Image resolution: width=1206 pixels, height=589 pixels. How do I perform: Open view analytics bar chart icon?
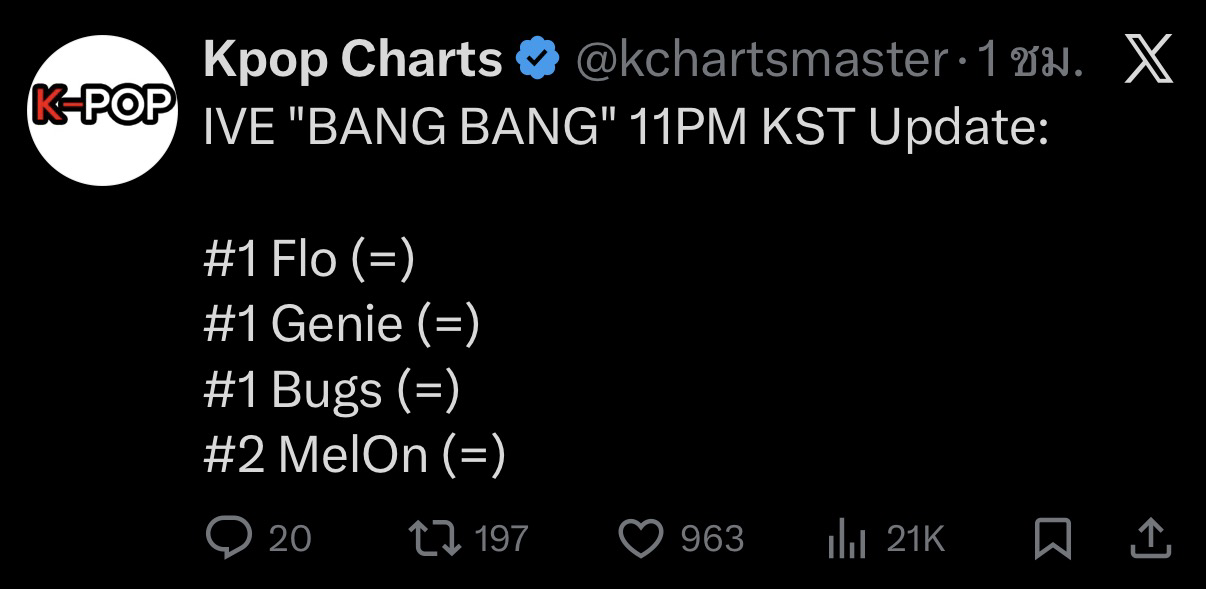[x=846, y=541]
